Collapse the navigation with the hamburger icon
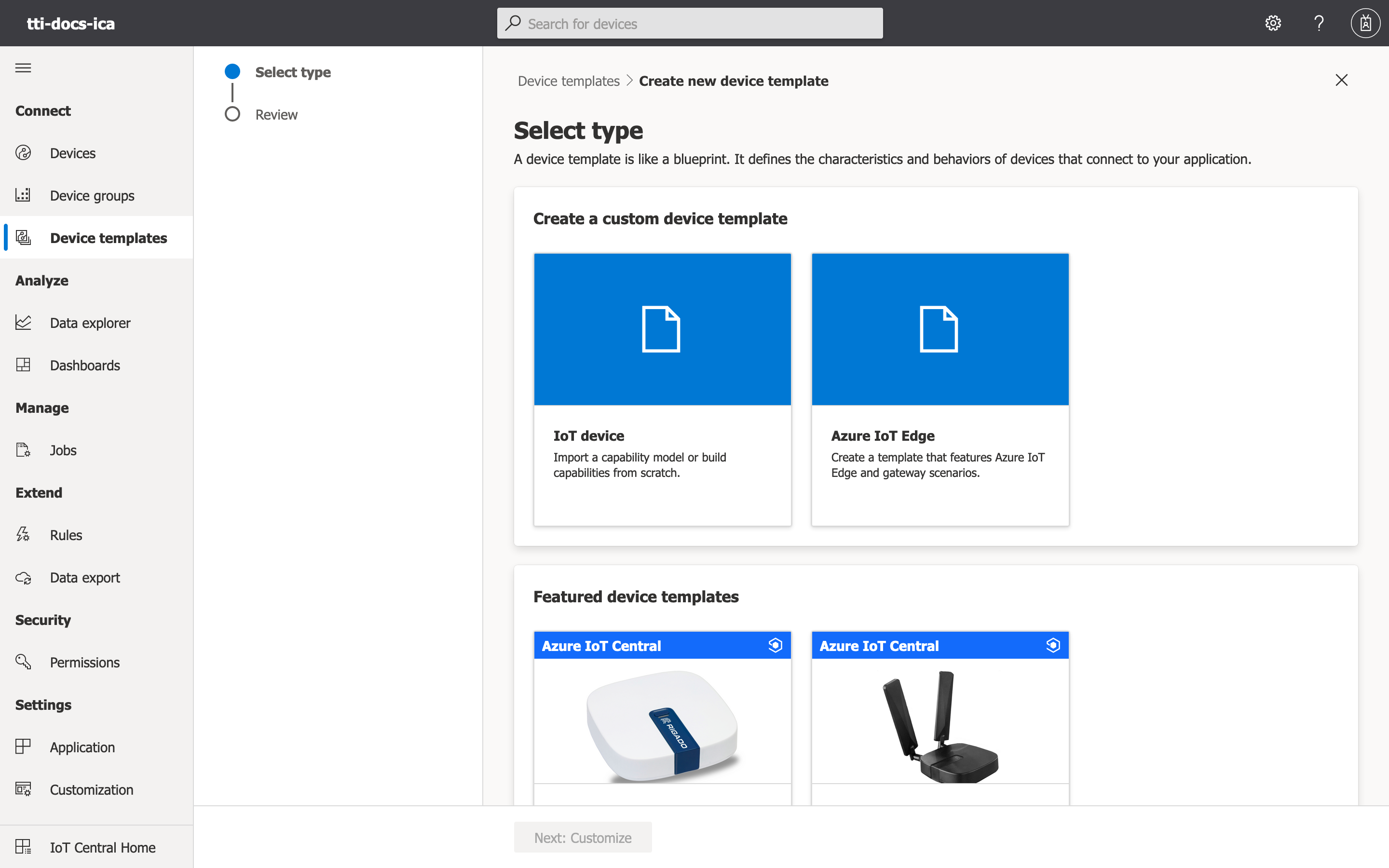 coord(23,67)
